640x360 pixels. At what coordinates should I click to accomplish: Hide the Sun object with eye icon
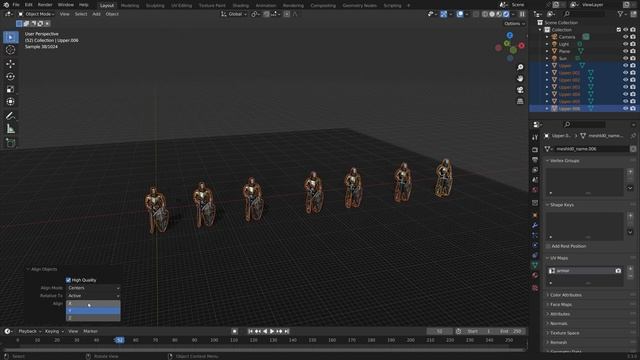[x=625, y=58]
